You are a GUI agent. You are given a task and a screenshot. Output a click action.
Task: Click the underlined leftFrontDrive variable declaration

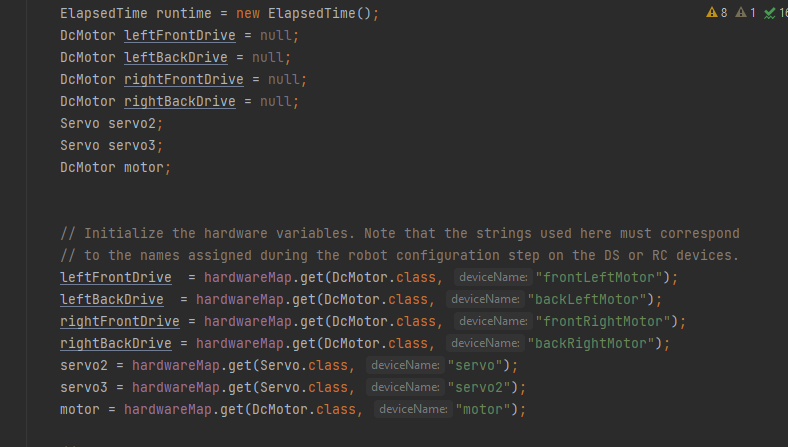click(179, 35)
